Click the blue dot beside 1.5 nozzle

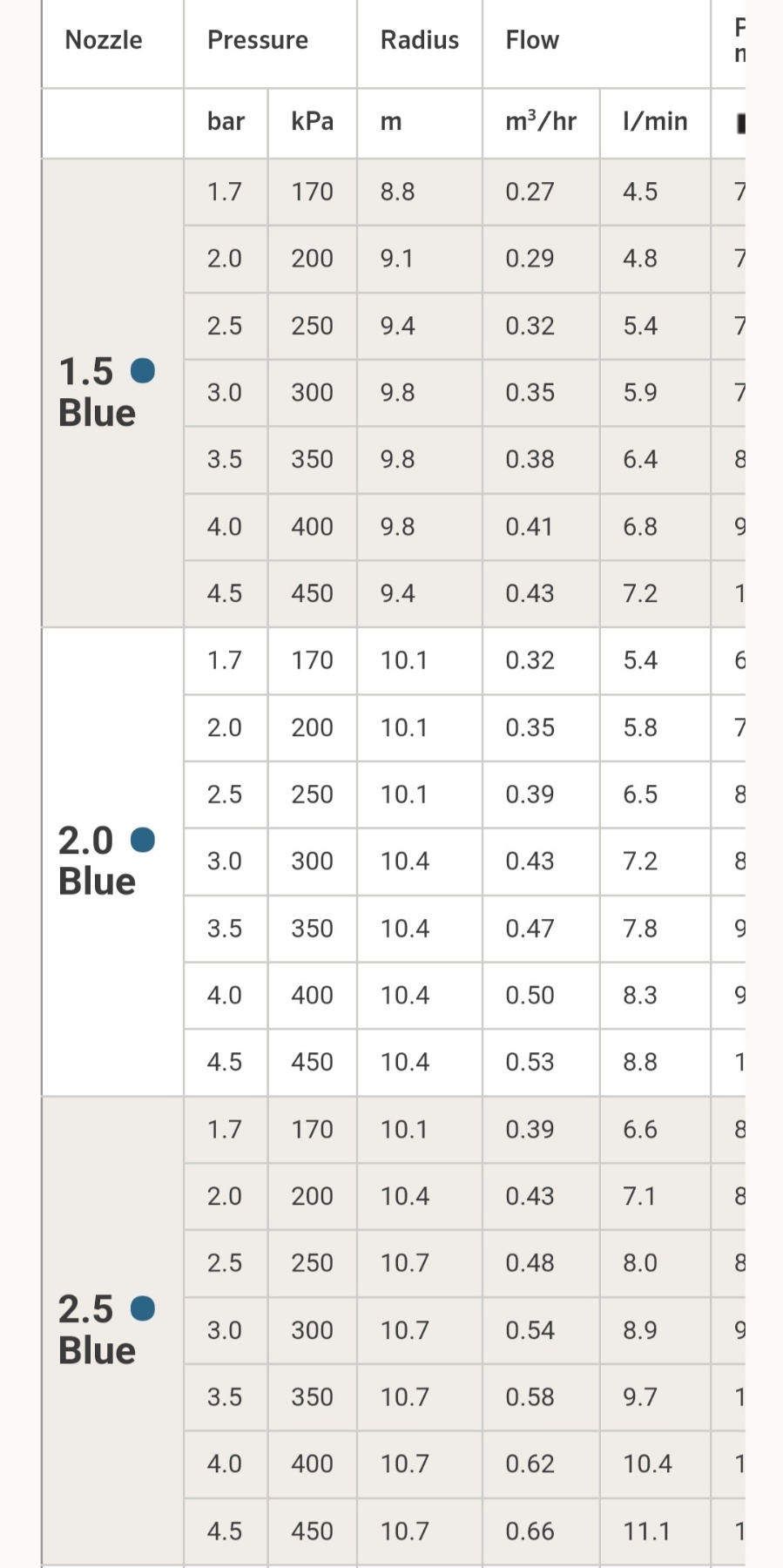pos(143,371)
